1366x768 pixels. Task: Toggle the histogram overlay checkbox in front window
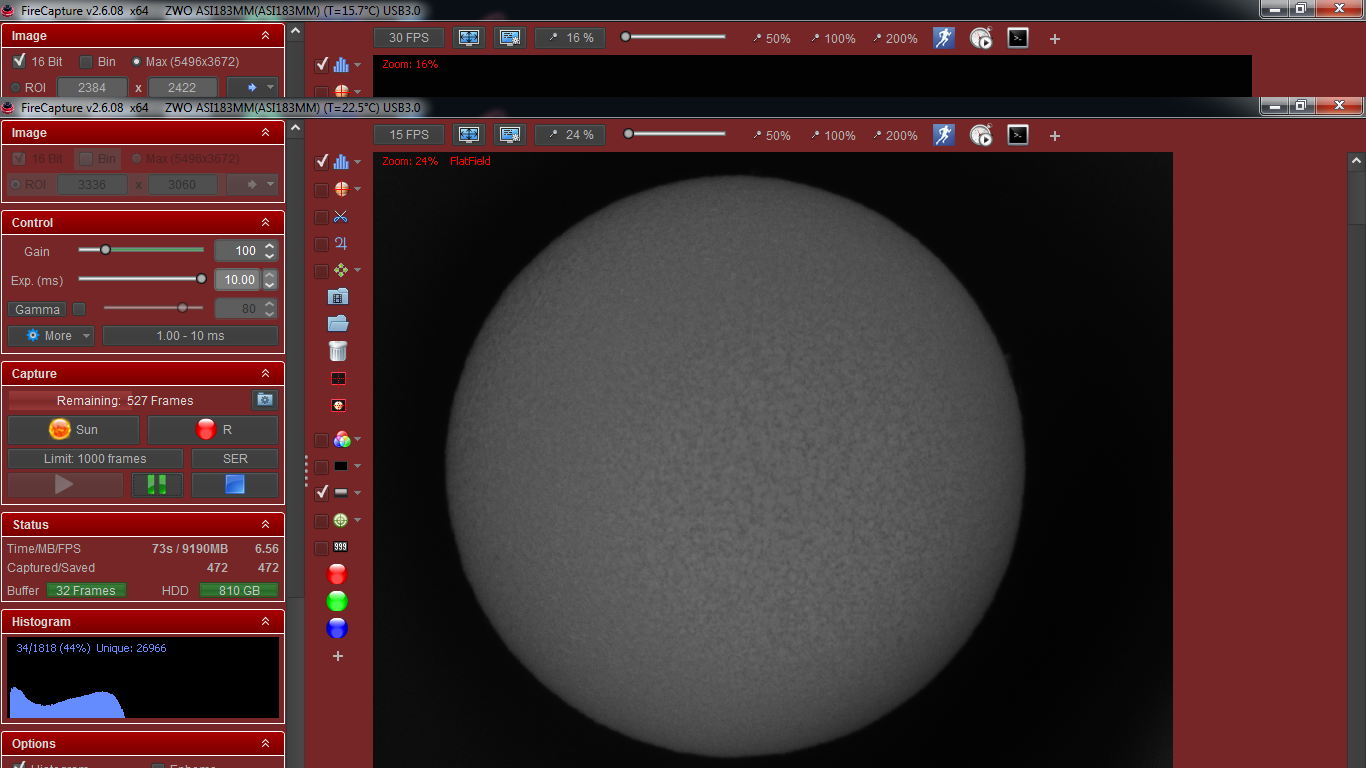coord(322,162)
